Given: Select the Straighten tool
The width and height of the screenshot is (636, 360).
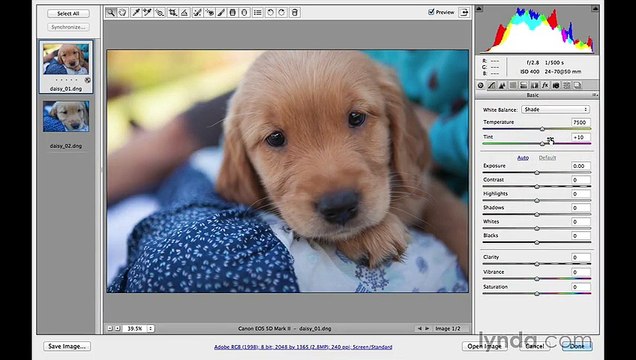Looking at the screenshot, I should (185, 13).
